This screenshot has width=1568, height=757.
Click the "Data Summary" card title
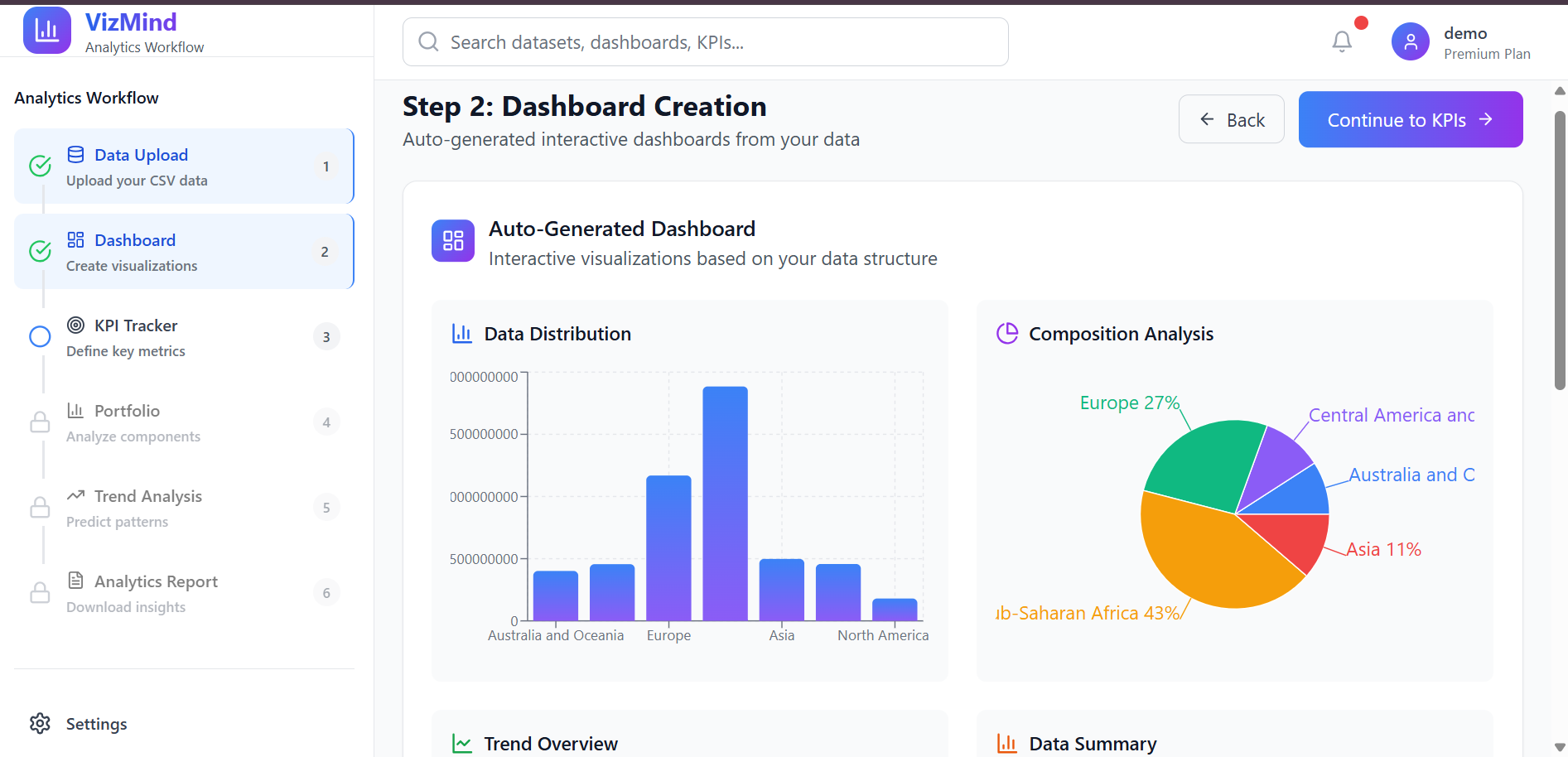coord(1093,744)
